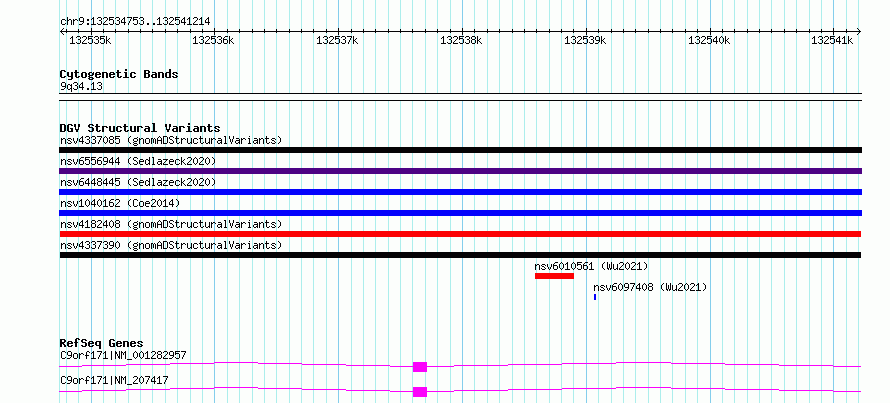Click the 132536k ruler tick label
This screenshot has width=890, height=403.
(213, 40)
